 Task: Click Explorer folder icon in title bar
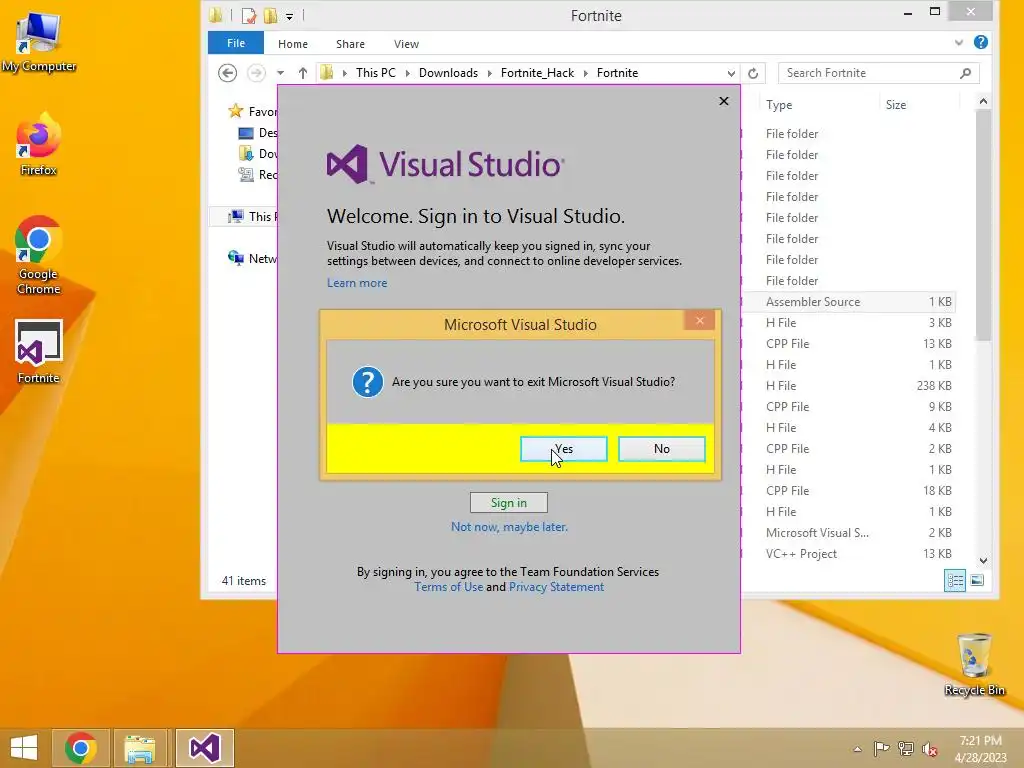tap(216, 14)
